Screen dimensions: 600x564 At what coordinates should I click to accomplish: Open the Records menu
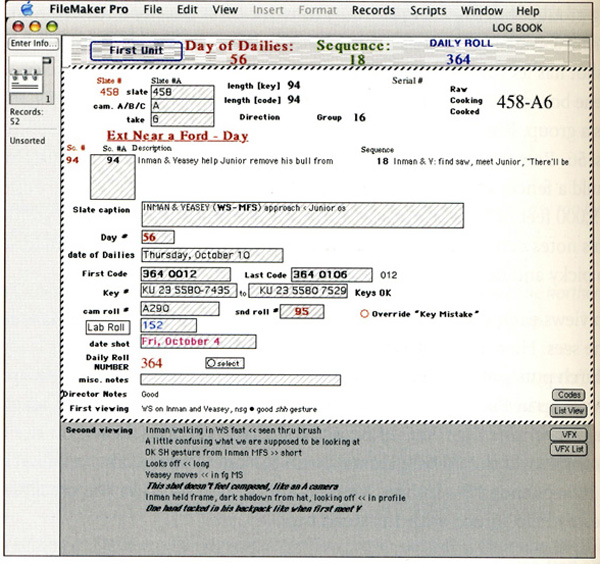click(373, 10)
